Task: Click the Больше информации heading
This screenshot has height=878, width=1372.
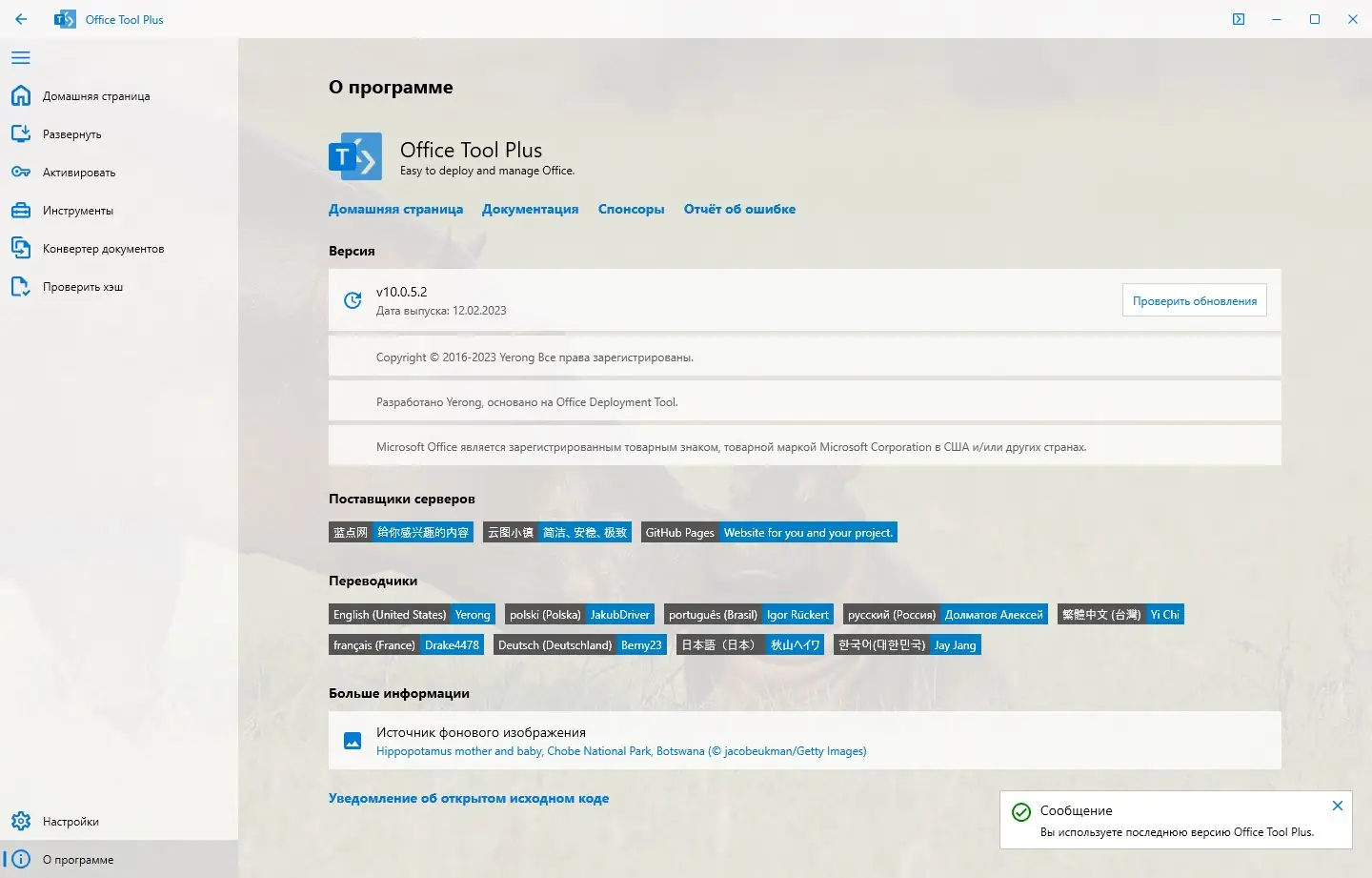Action: point(399,693)
